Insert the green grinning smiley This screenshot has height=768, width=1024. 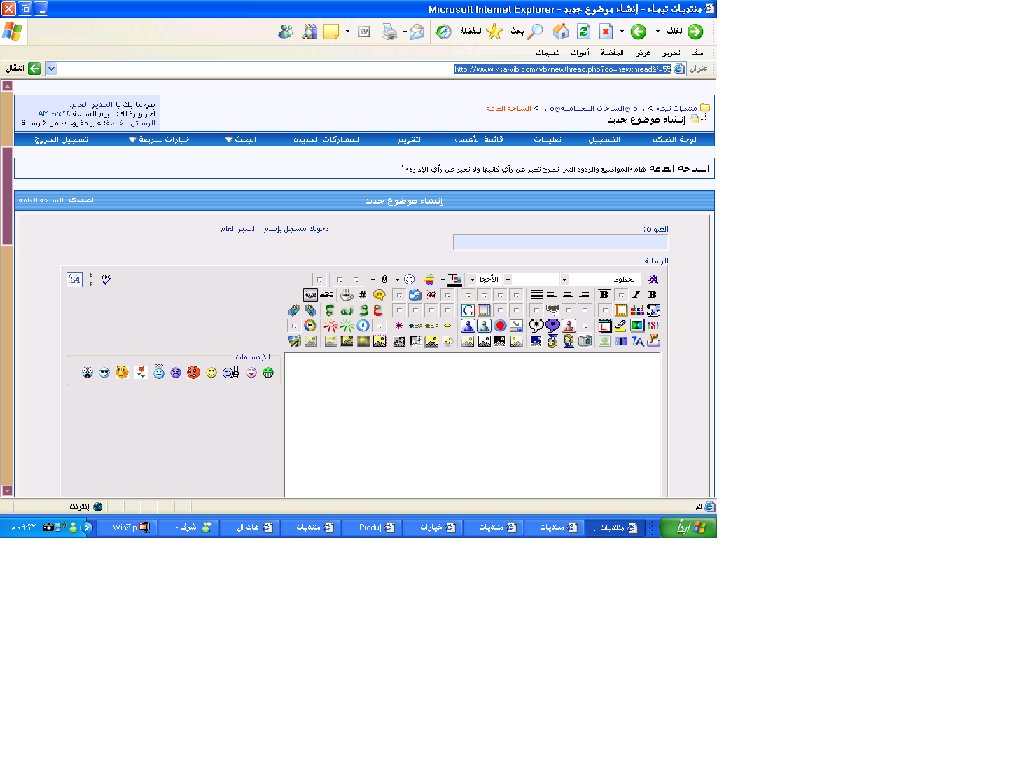click(268, 372)
